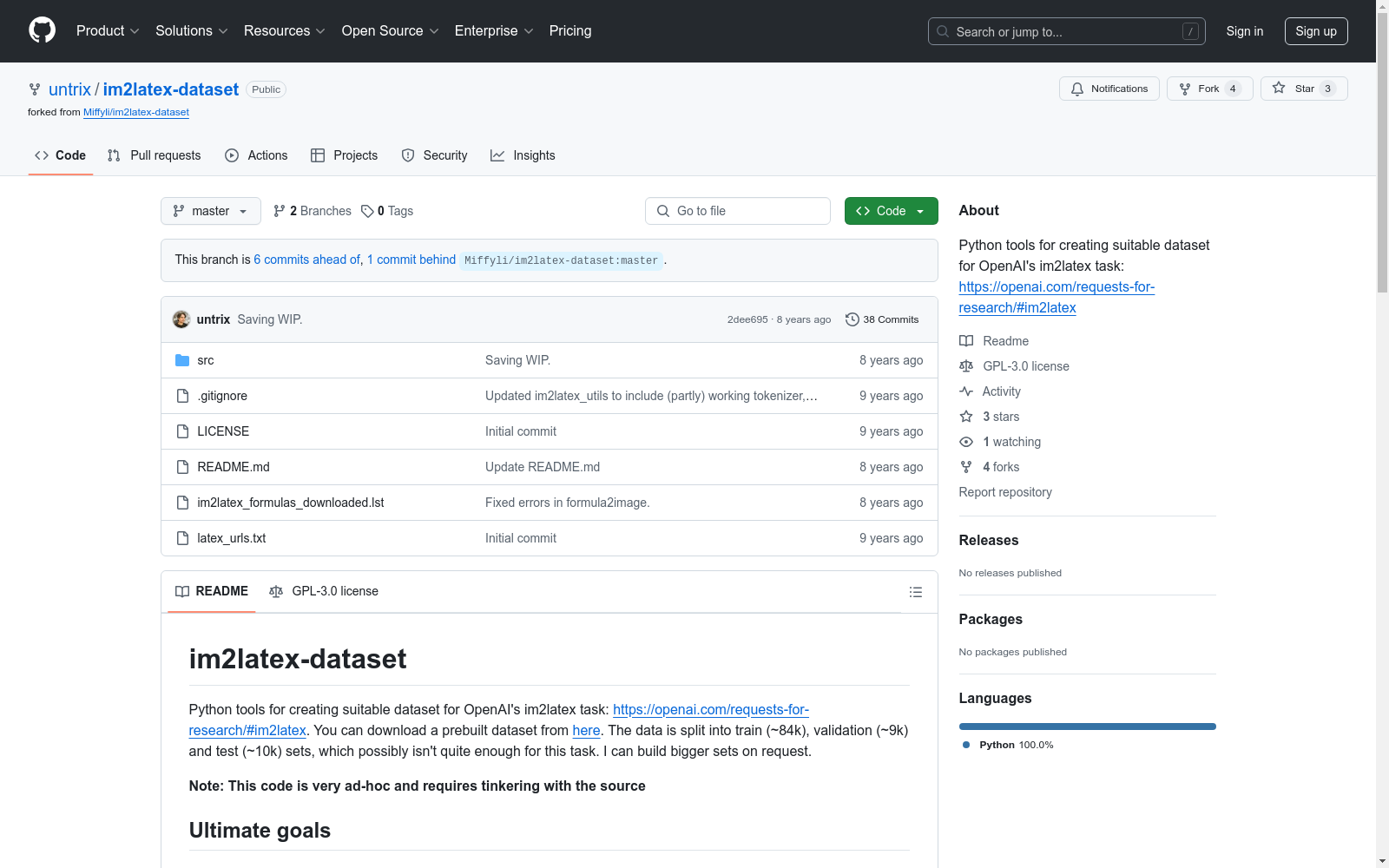This screenshot has height=868, width=1389.
Task: Open the untrix owner profile link
Action: [69, 89]
